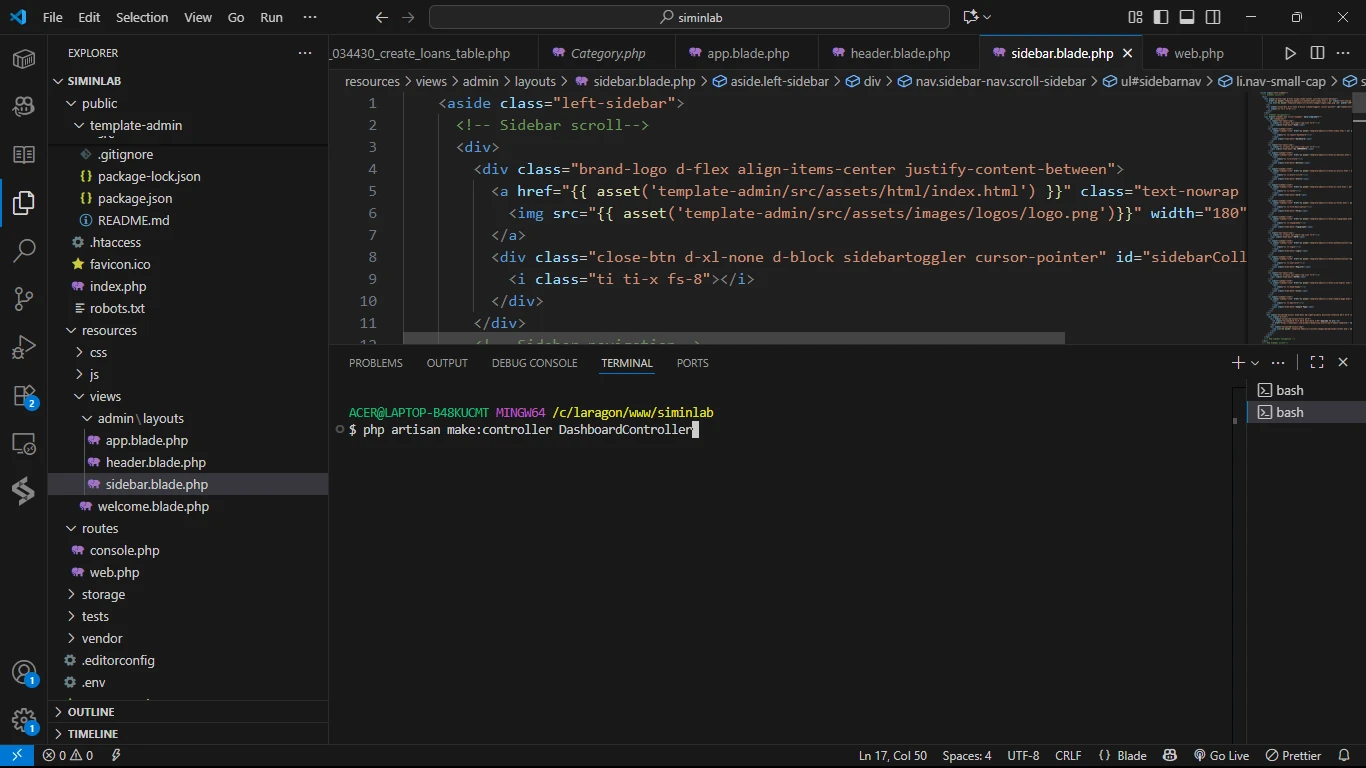Open the new terminal launch profile dropdown

pos(1256,363)
